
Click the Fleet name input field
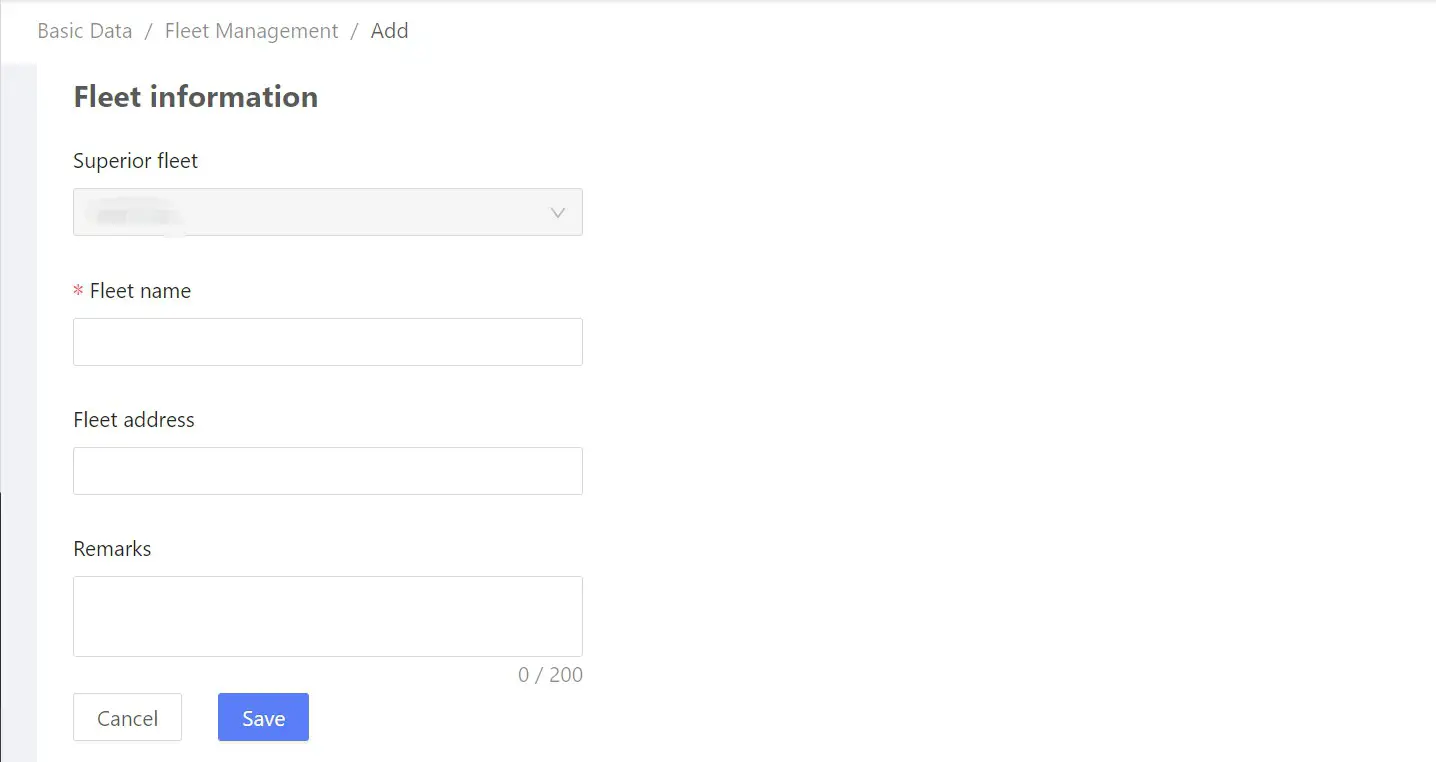click(327, 341)
